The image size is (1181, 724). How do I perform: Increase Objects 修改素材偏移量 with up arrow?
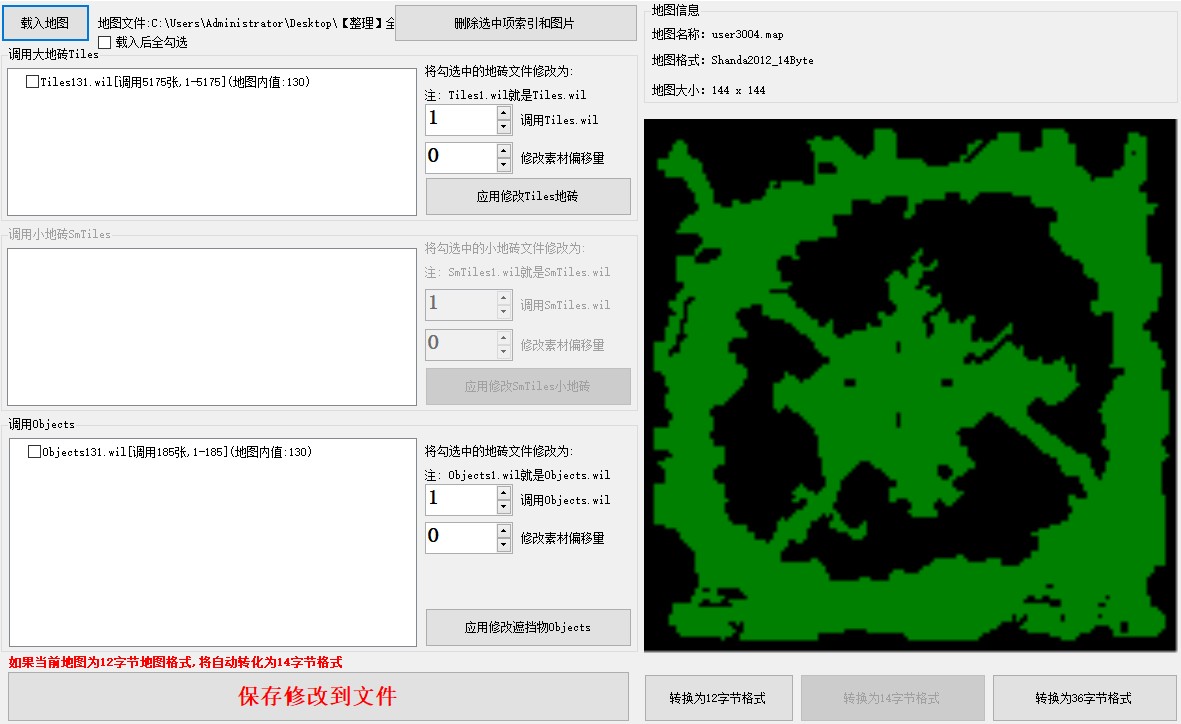tap(504, 531)
